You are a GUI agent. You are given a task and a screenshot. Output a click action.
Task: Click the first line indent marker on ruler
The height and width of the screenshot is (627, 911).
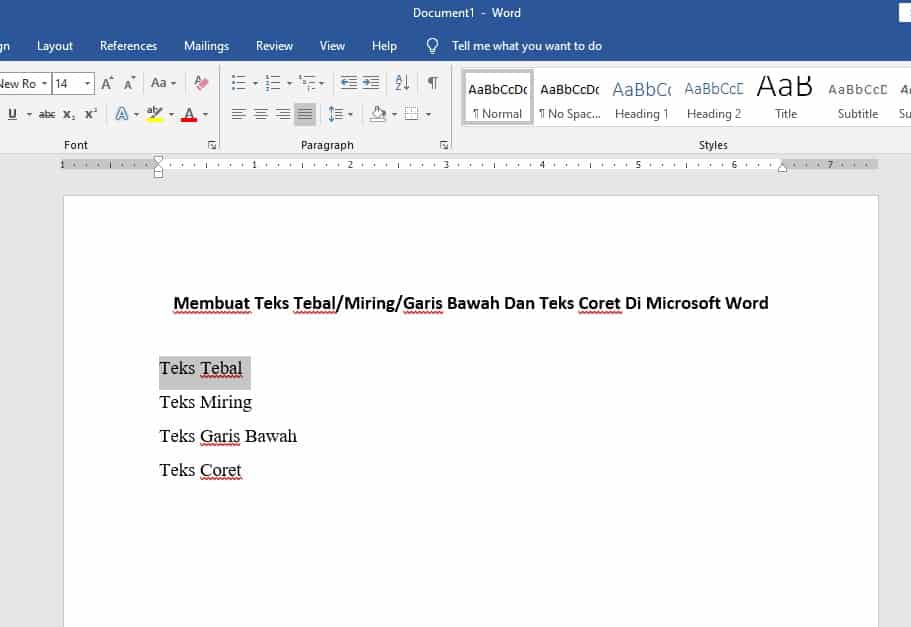click(x=158, y=160)
